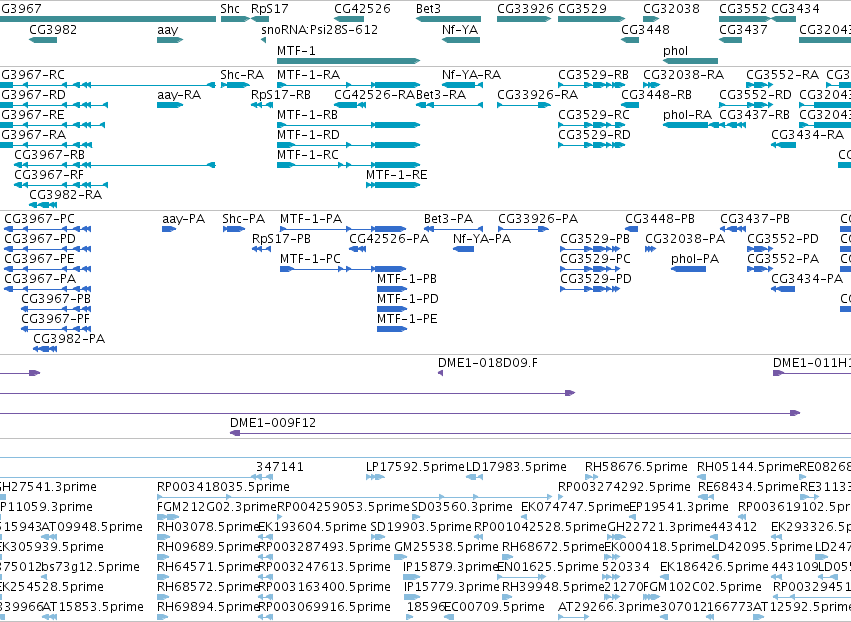The height and width of the screenshot is (622, 851).
Task: Select the CG3967-PF protein label
Action: point(56,319)
